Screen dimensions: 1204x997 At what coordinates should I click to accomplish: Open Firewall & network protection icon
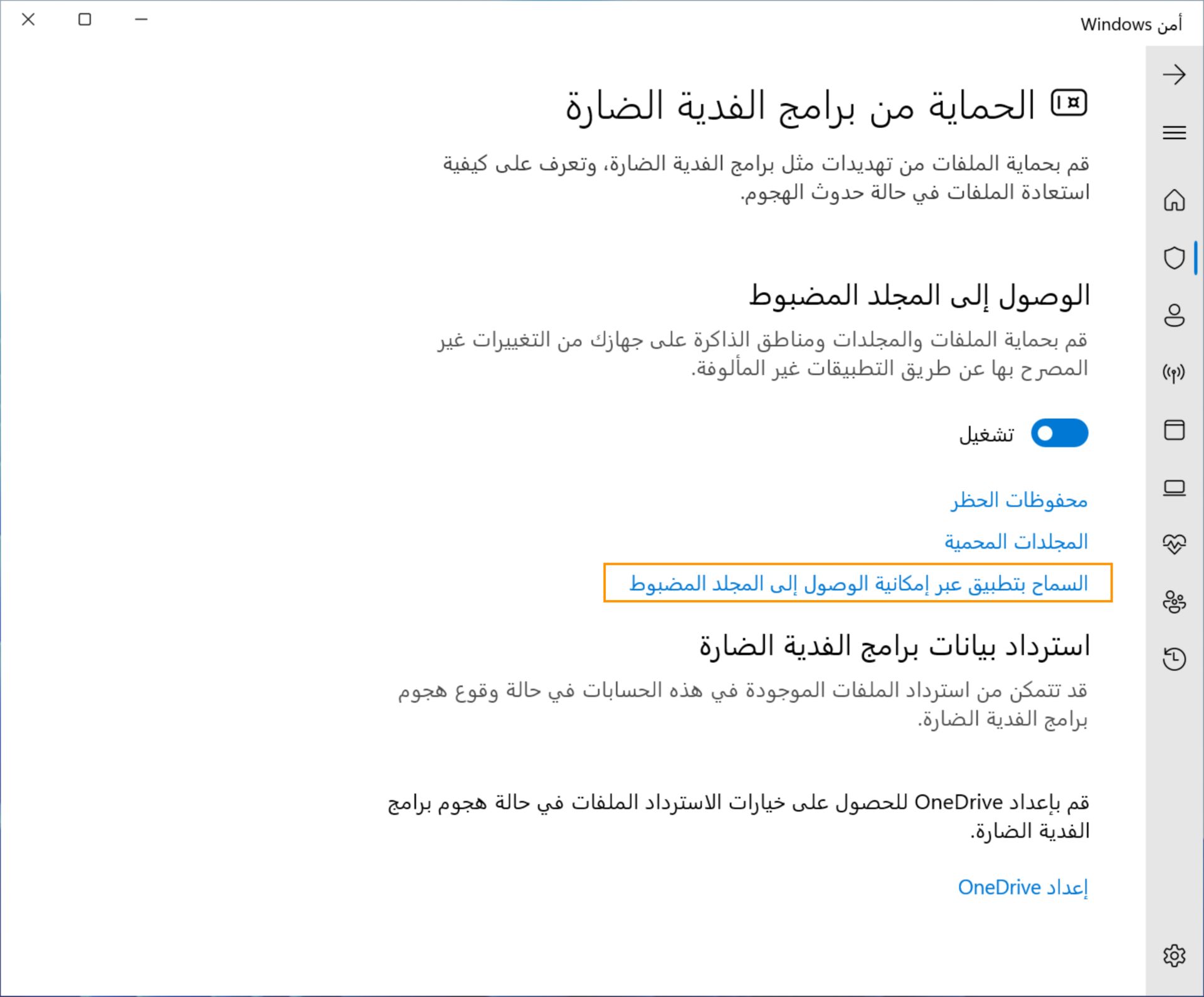tap(1174, 373)
